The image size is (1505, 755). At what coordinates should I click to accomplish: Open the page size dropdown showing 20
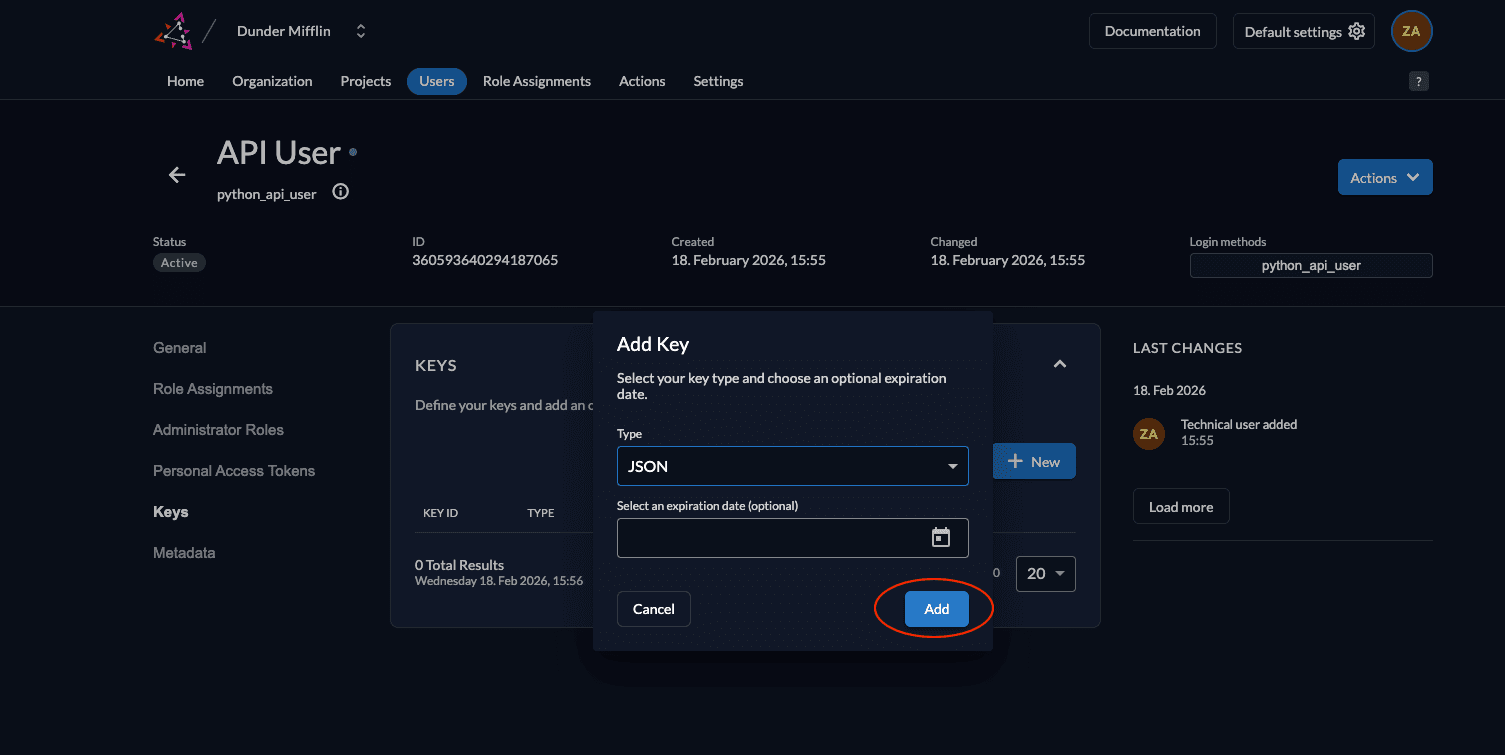click(1045, 574)
